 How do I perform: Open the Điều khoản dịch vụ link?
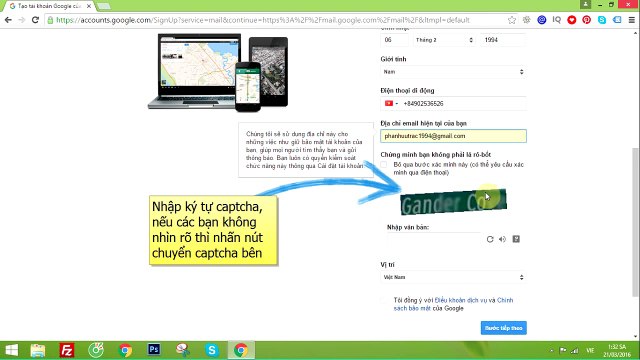(x=461, y=300)
